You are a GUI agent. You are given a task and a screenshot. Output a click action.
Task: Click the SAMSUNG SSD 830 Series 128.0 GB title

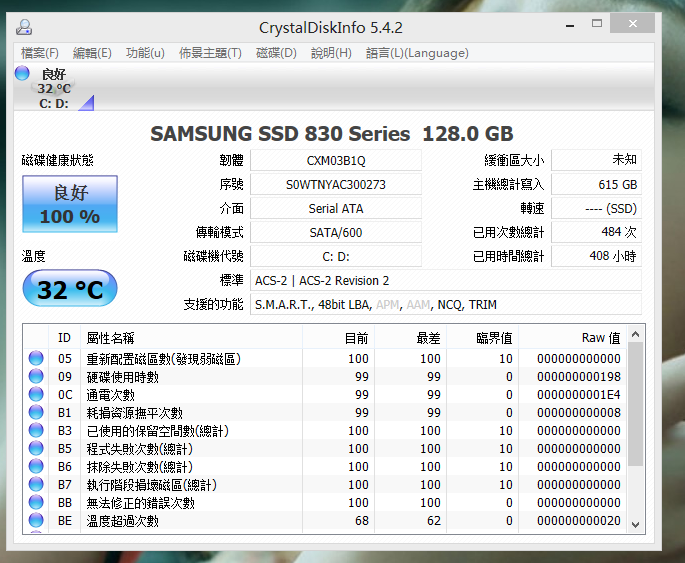pyautogui.click(x=332, y=134)
